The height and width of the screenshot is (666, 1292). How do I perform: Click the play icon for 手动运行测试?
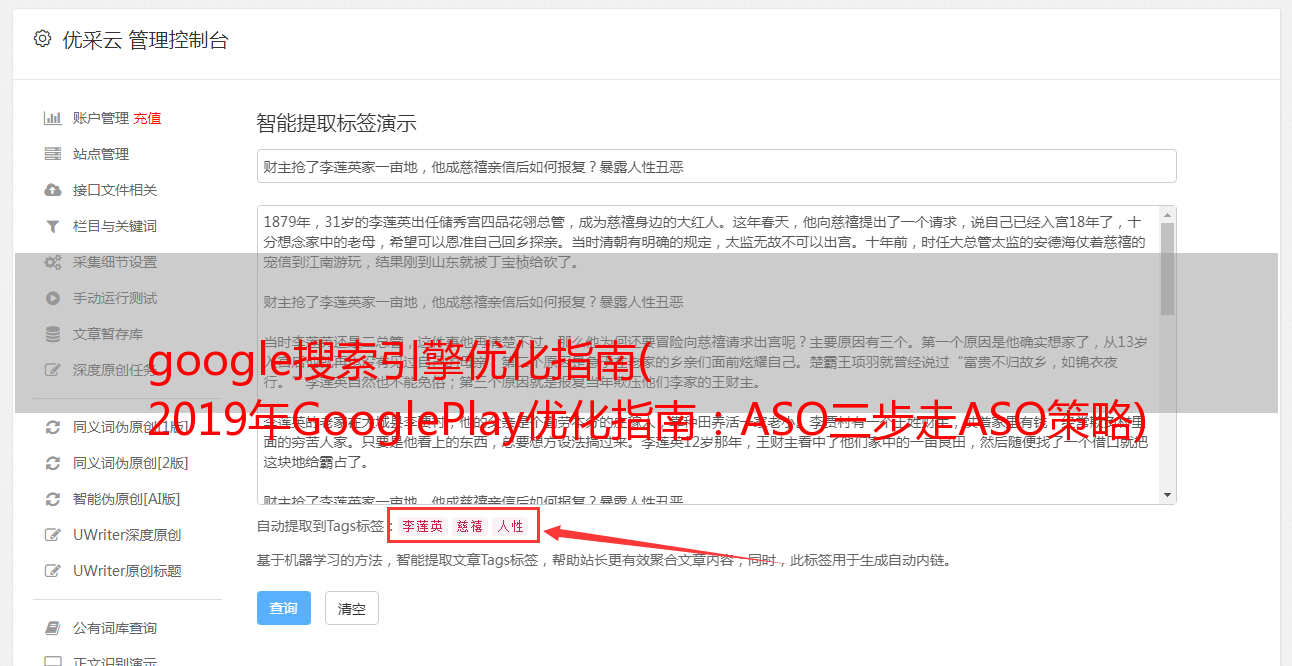(x=53, y=298)
